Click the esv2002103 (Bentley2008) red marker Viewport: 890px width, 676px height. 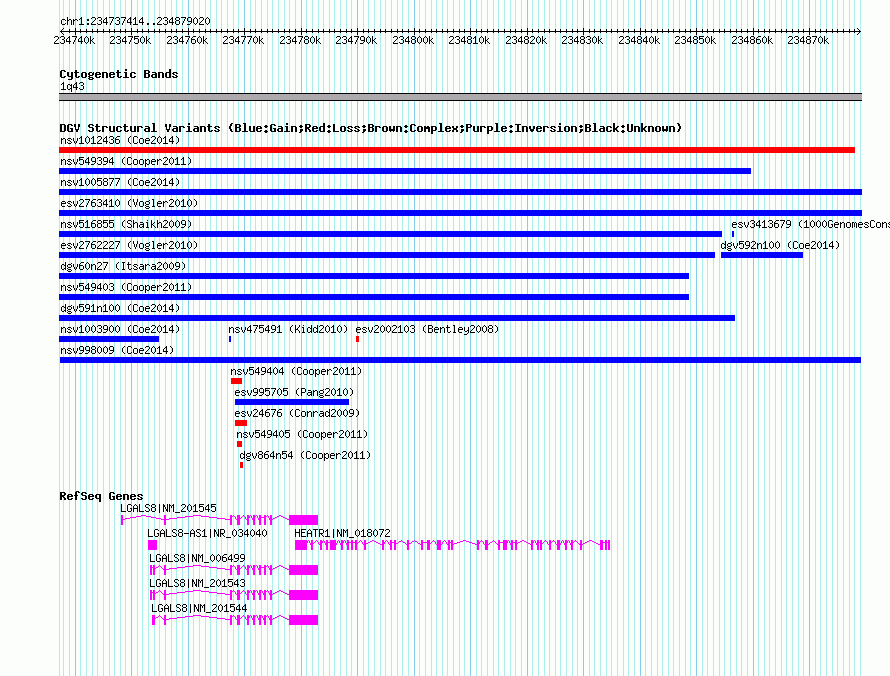tap(357, 339)
